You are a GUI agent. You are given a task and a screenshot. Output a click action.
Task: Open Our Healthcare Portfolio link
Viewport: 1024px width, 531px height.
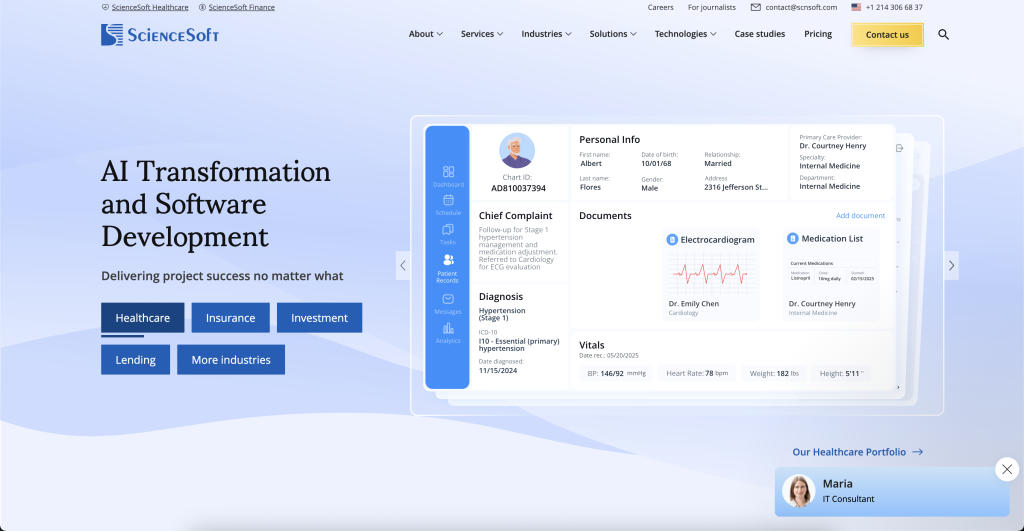(x=849, y=452)
